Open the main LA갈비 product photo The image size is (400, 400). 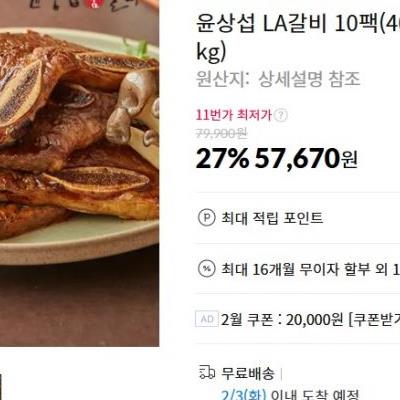click(x=79, y=173)
